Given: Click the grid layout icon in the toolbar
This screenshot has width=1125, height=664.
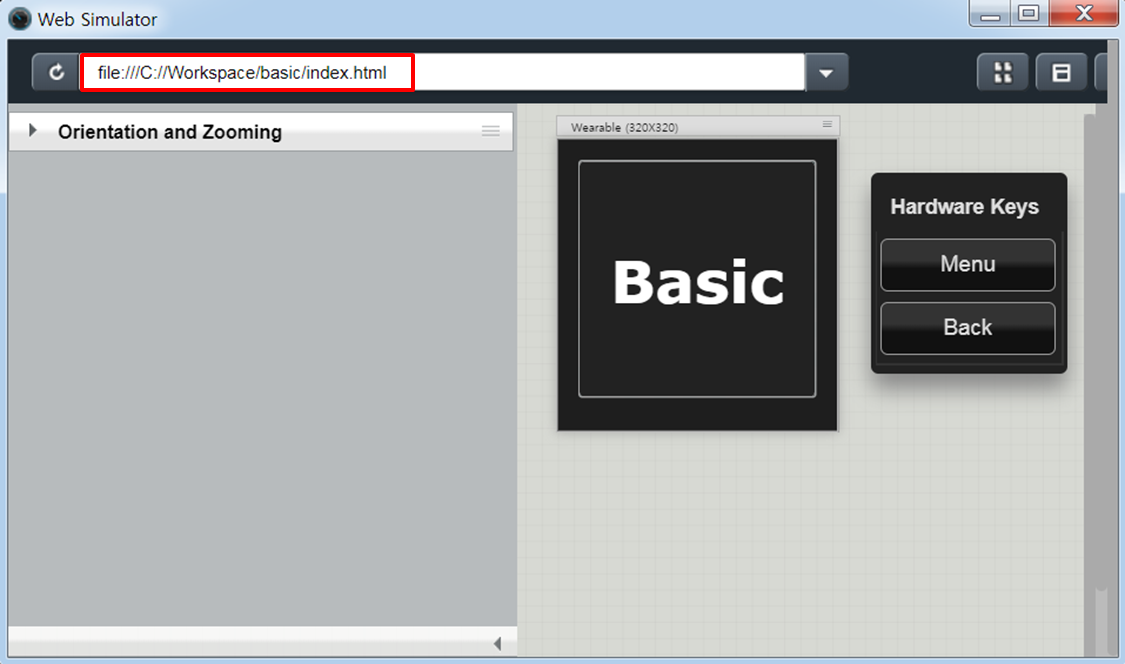Looking at the screenshot, I should click(x=1001, y=71).
